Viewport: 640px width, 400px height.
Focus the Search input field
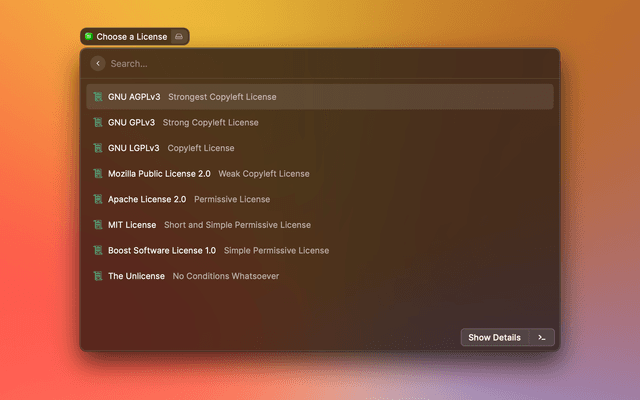pyautogui.click(x=320, y=64)
